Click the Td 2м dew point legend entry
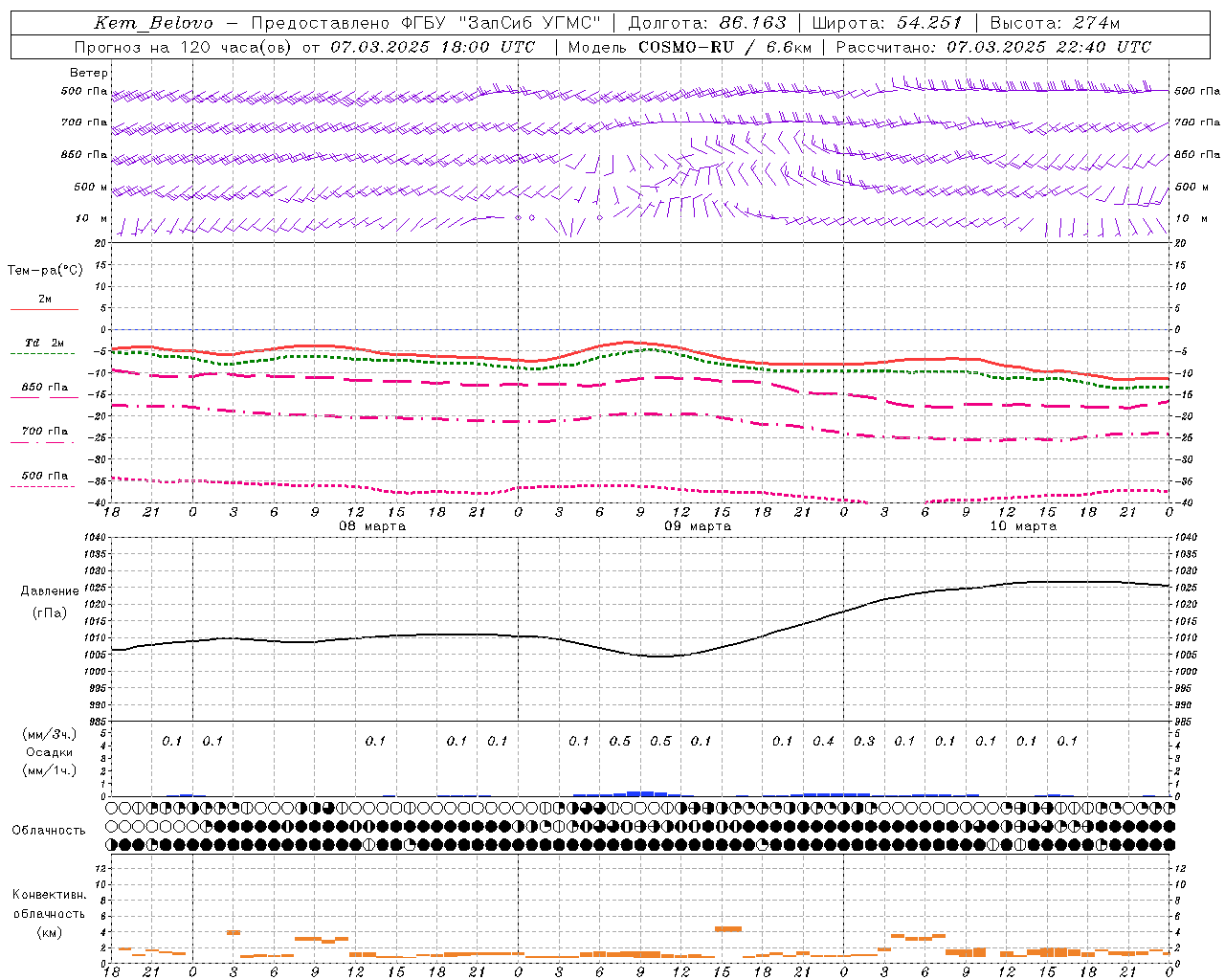This screenshot has width=1225, height=980. point(44,343)
